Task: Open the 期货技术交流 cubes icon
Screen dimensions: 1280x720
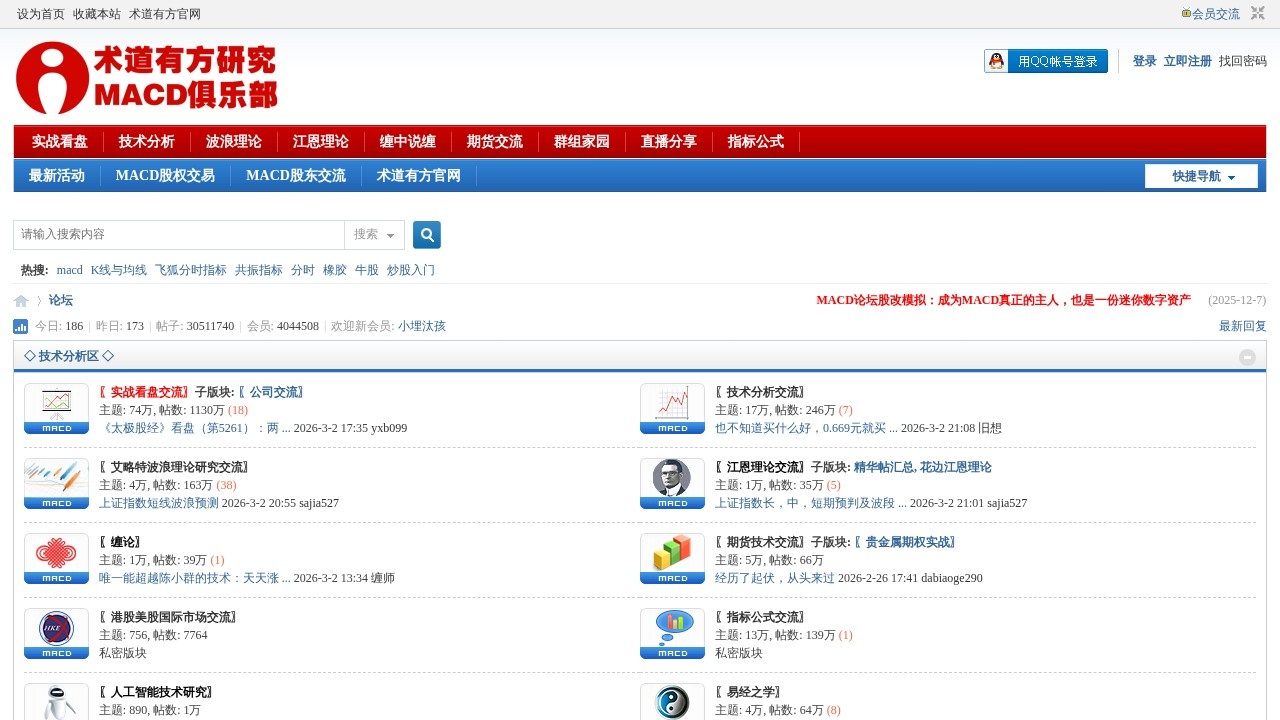Action: tap(672, 558)
